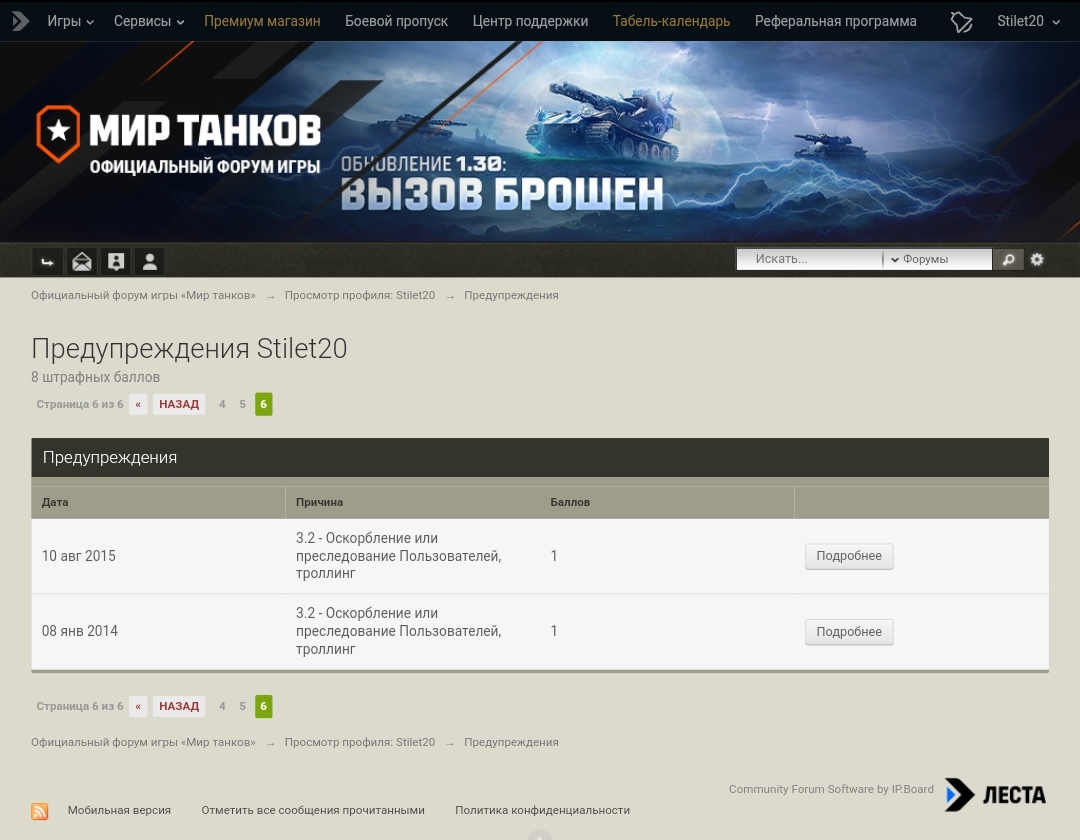
Task: Open Боевой пропуск menu item
Action: tap(396, 21)
